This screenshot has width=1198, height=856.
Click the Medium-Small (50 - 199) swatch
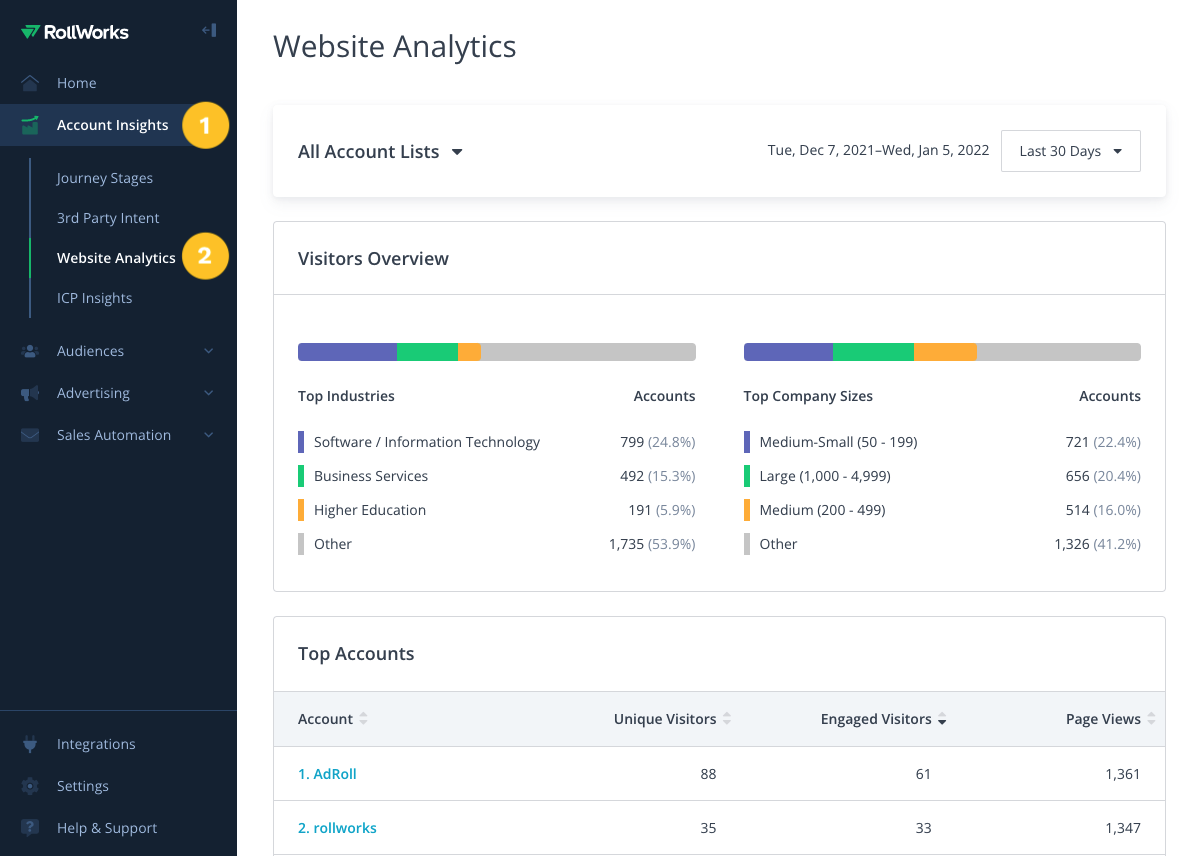click(x=746, y=442)
